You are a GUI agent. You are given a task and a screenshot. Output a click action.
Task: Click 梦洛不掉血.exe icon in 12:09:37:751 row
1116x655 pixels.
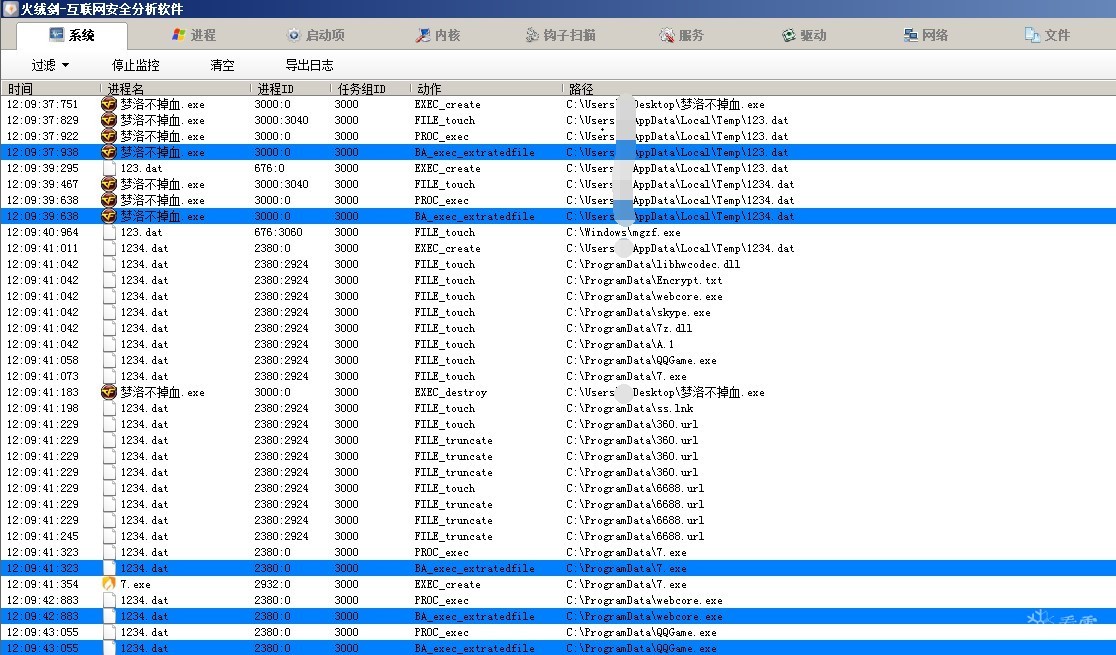[109, 104]
